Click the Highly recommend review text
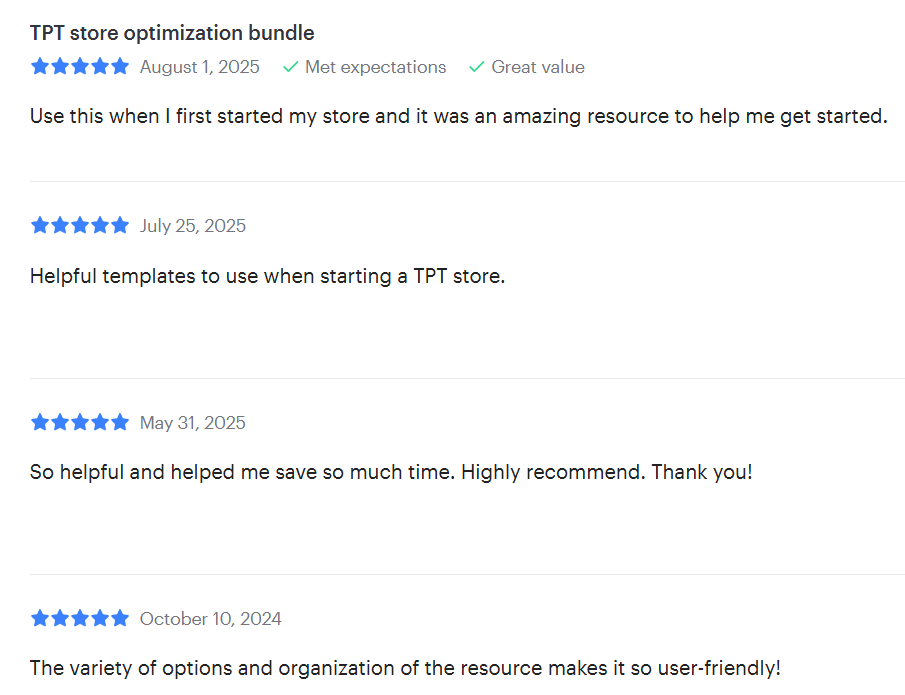The width and height of the screenshot is (905, 695). click(x=390, y=471)
